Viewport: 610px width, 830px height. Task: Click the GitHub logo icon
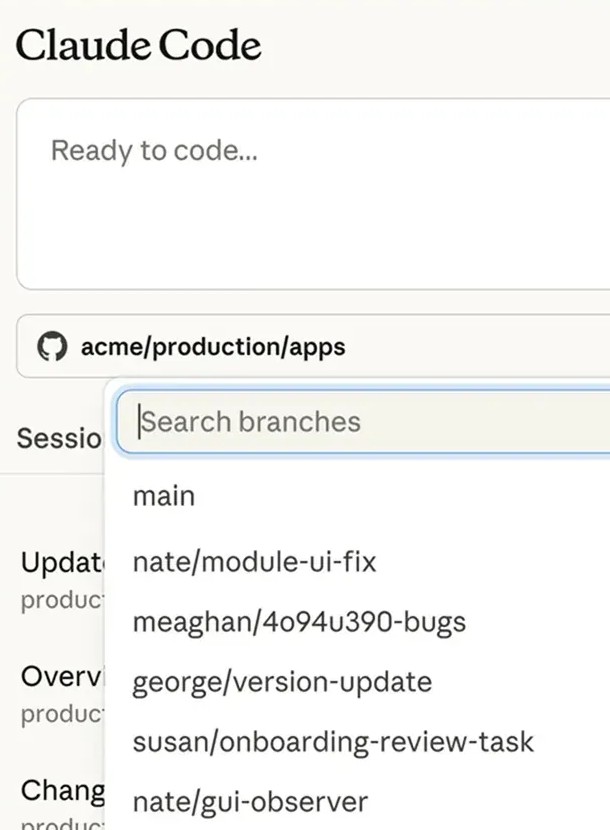pyautogui.click(x=52, y=347)
